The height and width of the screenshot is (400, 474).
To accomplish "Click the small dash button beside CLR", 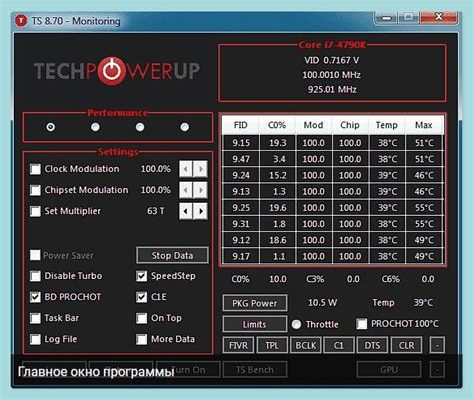I will click(437, 345).
